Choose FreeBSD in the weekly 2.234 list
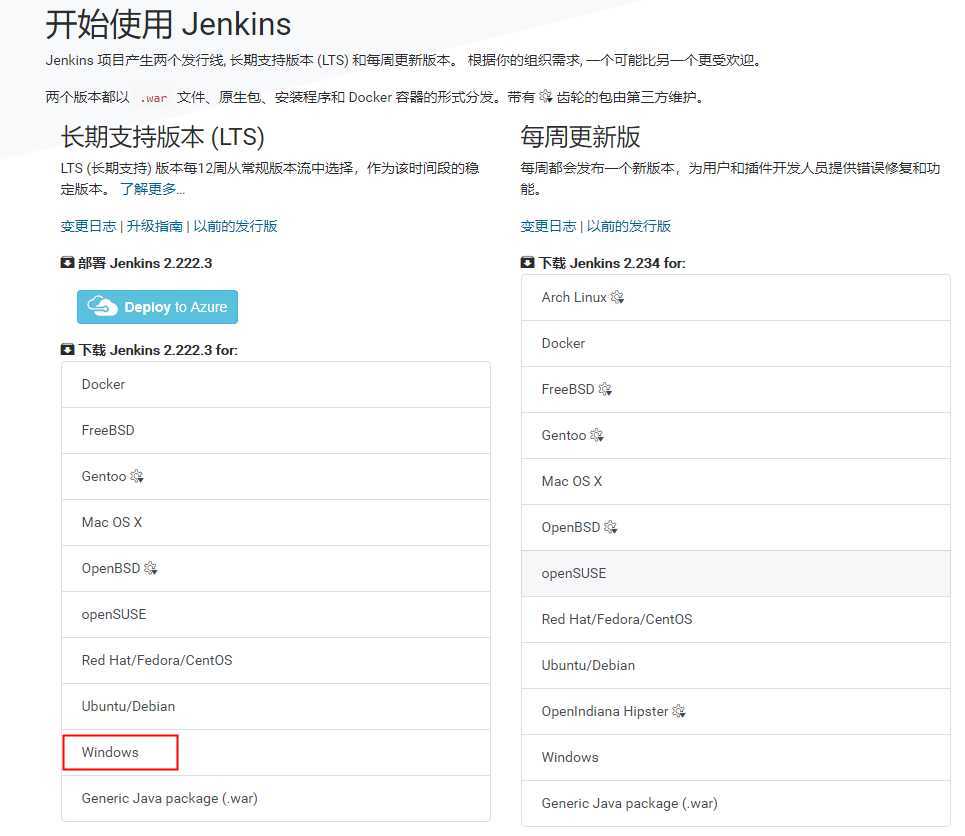 (735, 390)
